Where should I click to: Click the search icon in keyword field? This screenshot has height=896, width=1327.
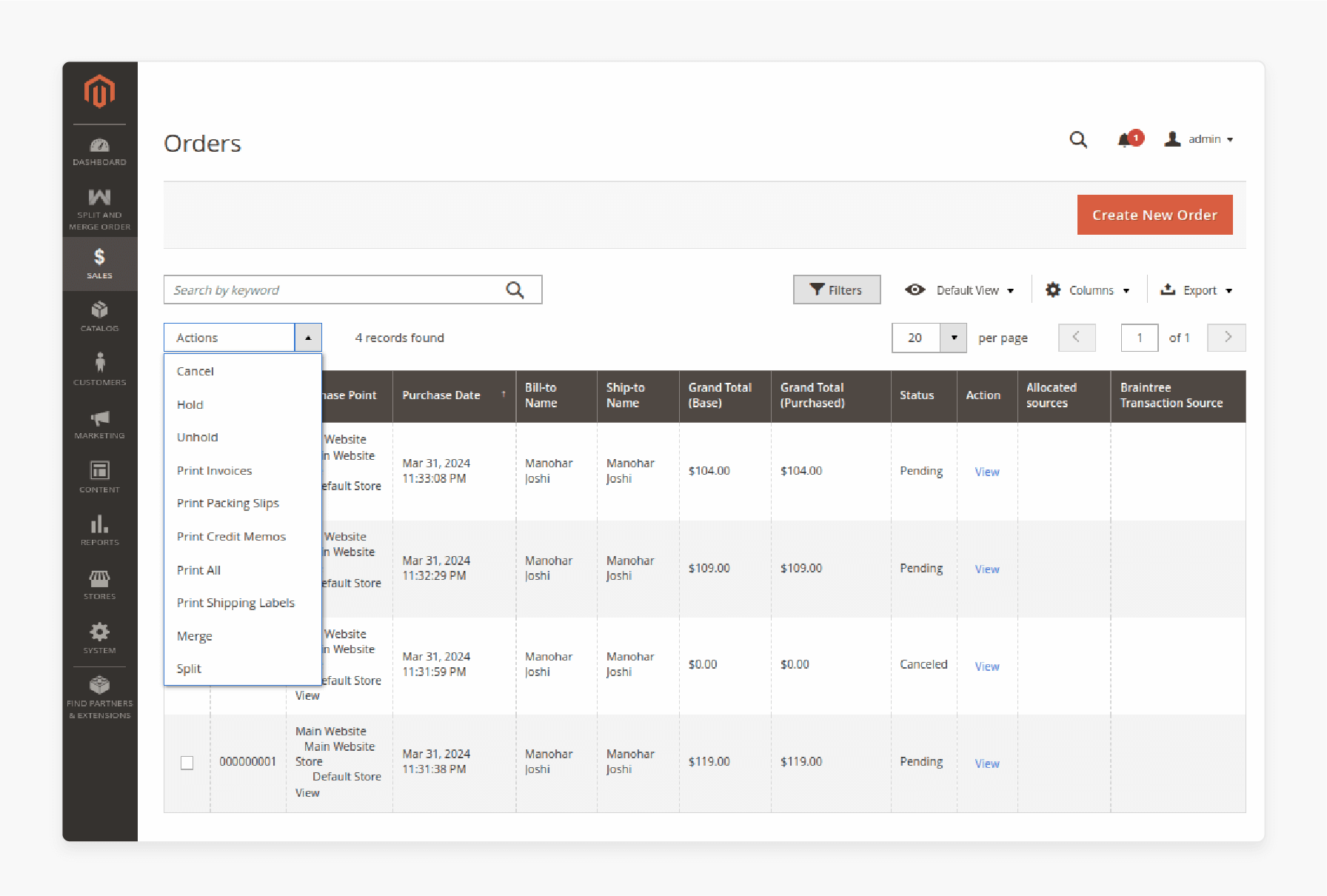tap(515, 290)
